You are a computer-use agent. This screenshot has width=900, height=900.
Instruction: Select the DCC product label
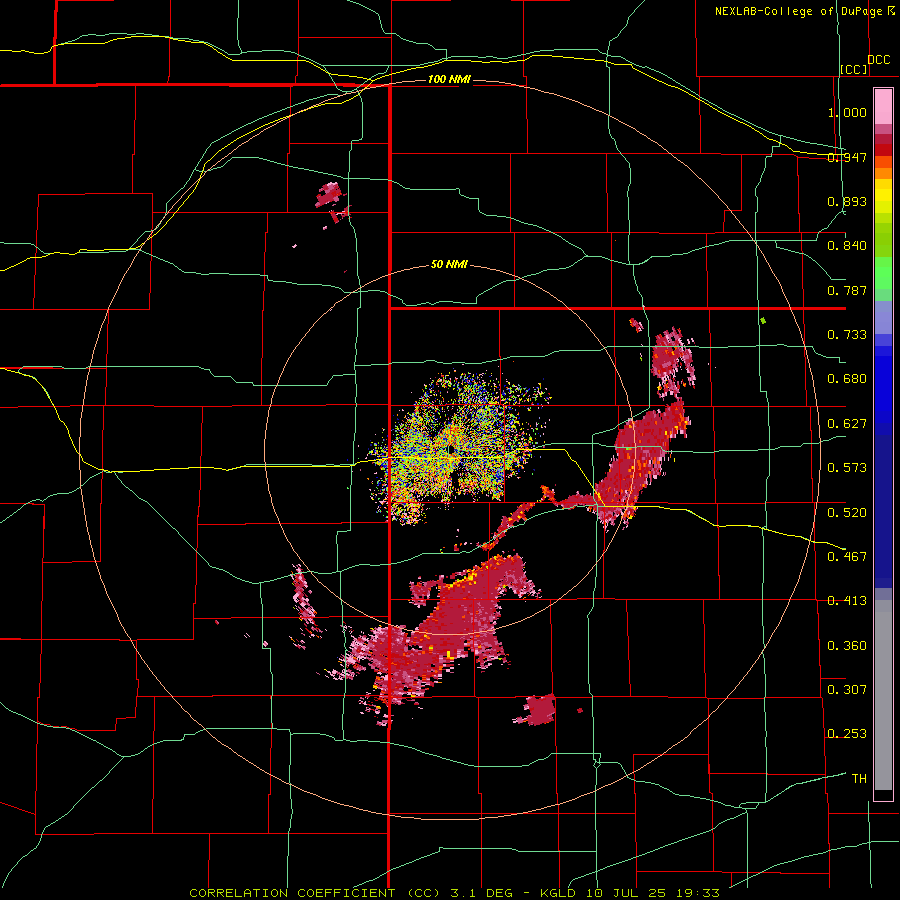click(x=878, y=60)
